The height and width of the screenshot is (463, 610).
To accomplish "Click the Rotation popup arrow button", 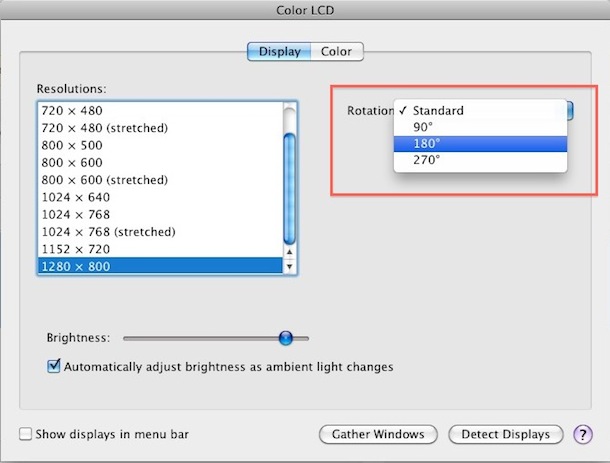I will [570, 110].
